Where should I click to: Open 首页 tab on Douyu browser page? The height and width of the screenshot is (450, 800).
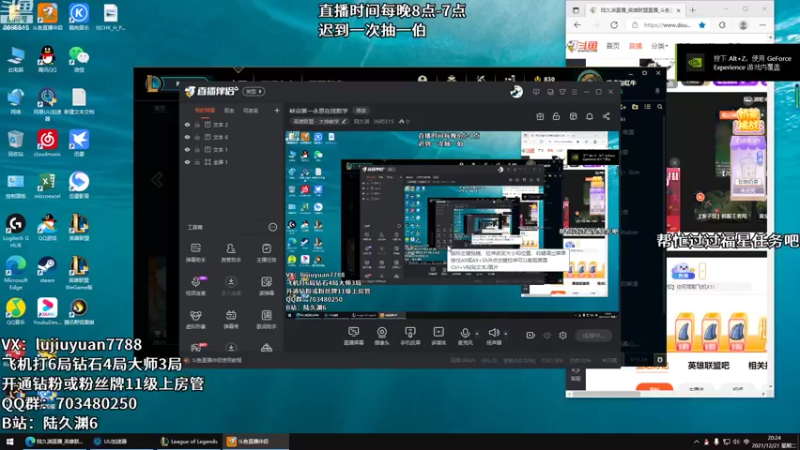[x=613, y=46]
